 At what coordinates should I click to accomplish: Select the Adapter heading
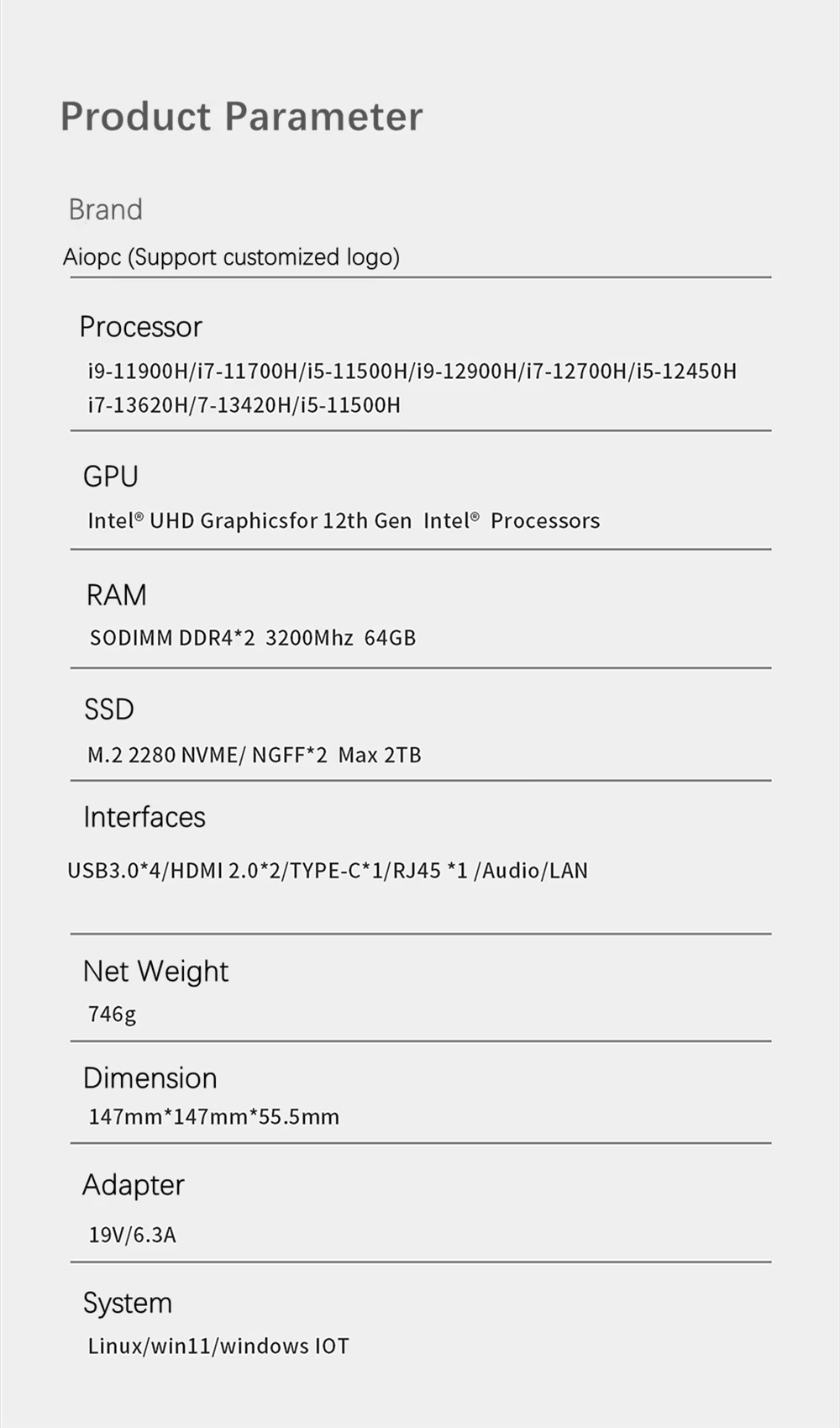(134, 1185)
